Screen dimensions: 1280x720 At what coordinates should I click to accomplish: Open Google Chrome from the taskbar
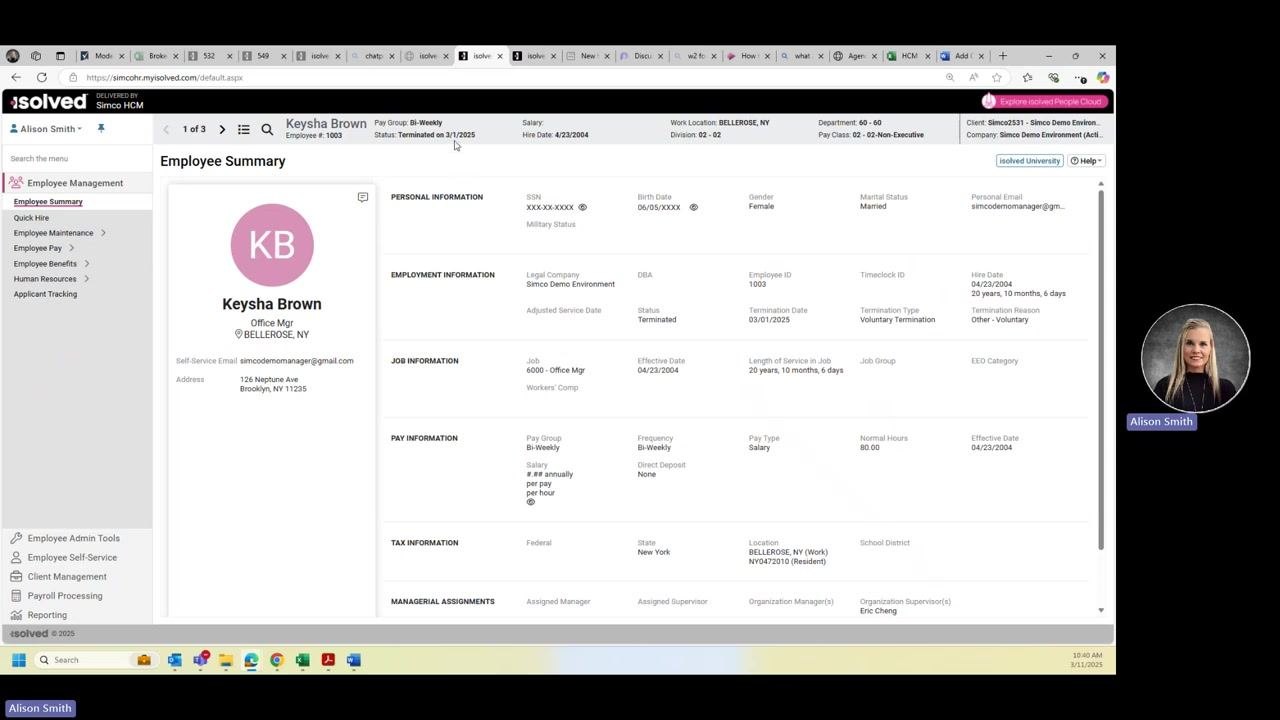pos(277,660)
